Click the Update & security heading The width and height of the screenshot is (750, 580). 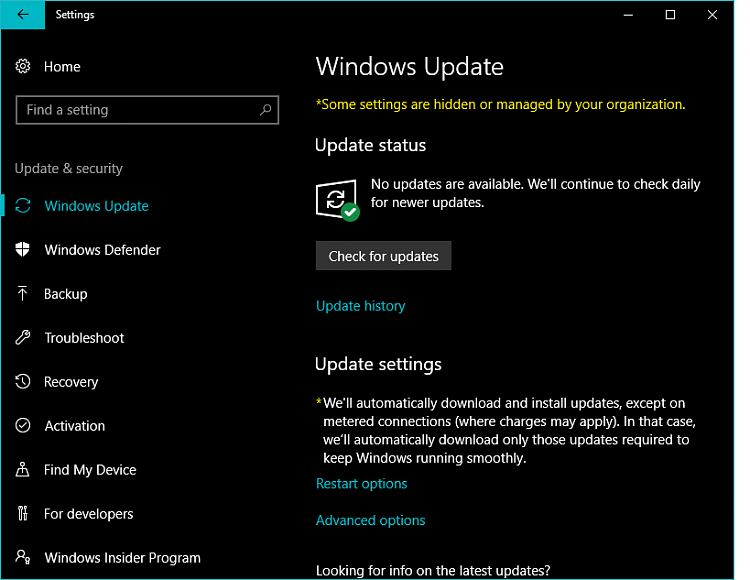click(x=68, y=168)
